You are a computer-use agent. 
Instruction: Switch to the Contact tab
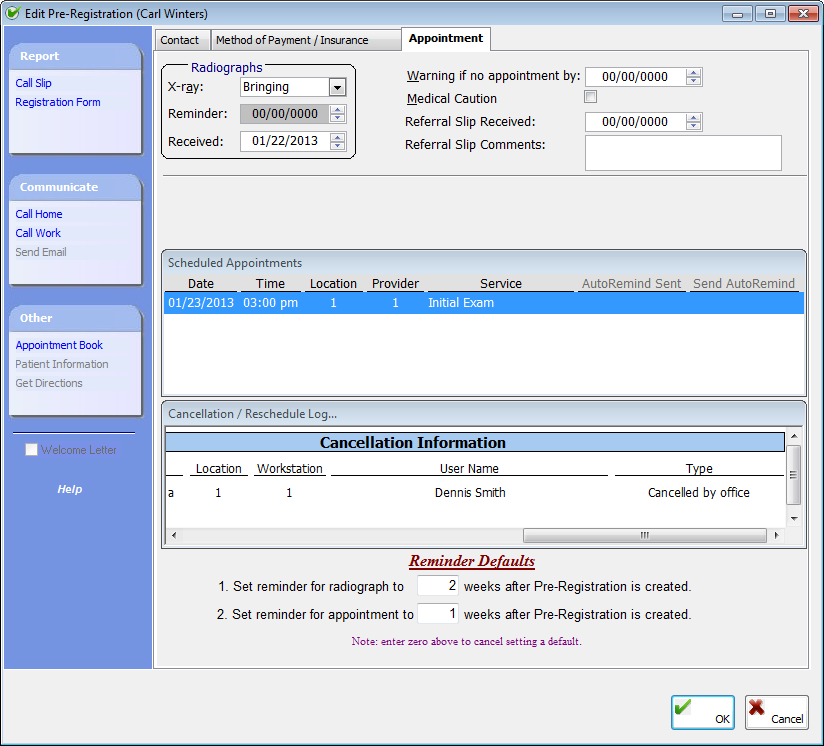[180, 40]
